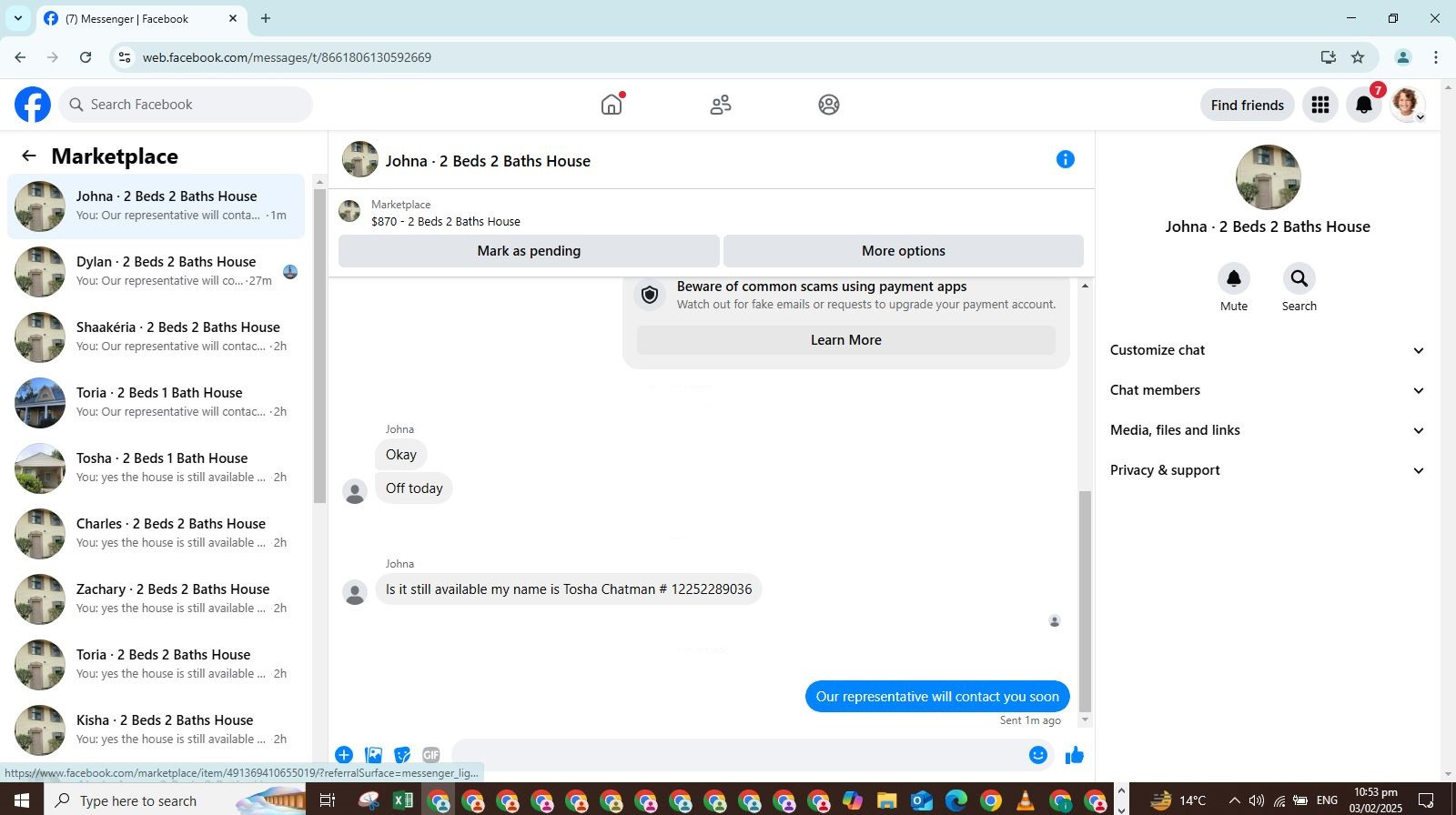1456x815 pixels.
Task: View site information icon beside the URL
Action: tap(125, 57)
